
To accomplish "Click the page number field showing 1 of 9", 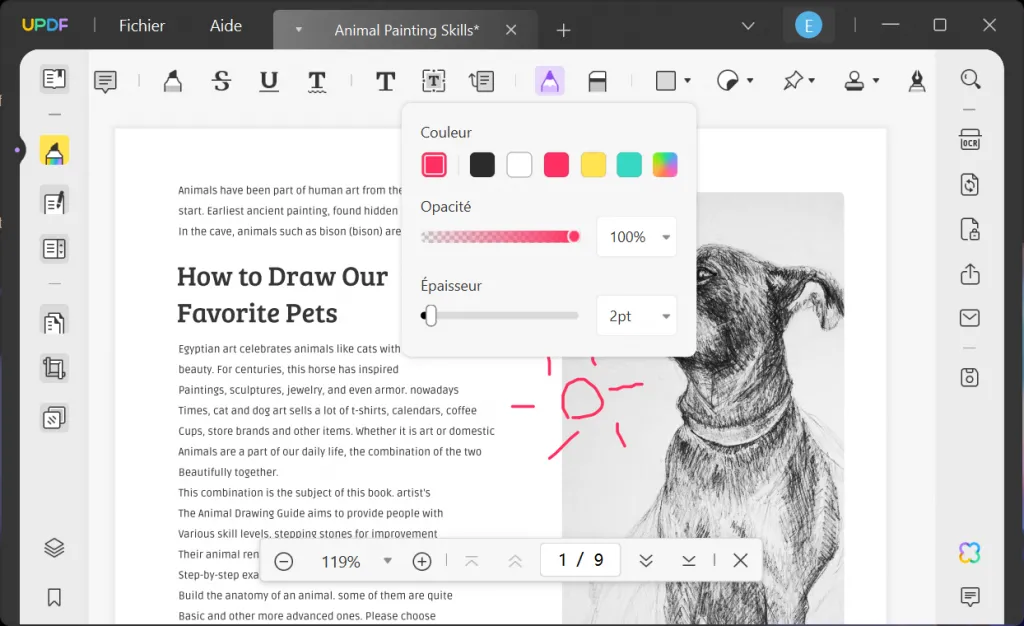I will tap(580, 560).
